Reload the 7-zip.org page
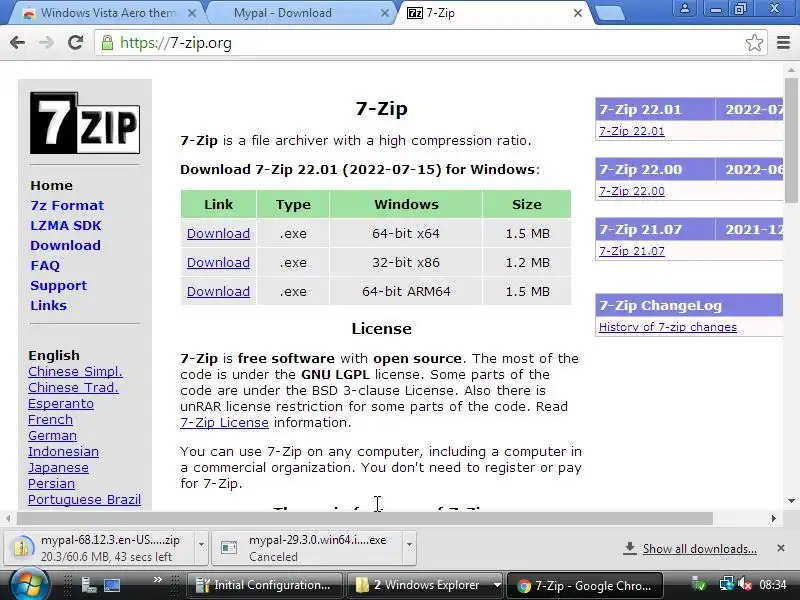 click(76, 43)
